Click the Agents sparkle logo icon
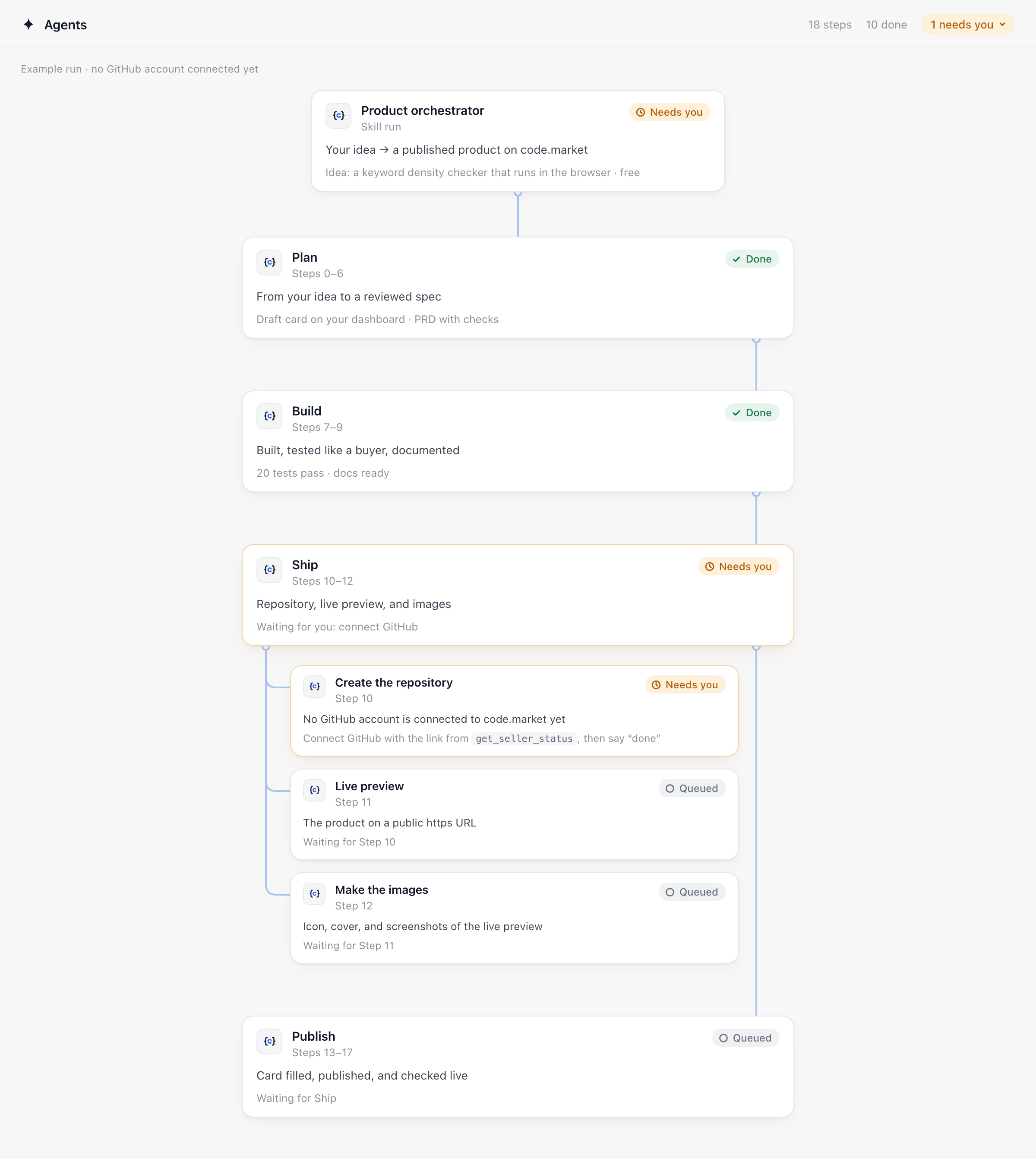1036x1159 pixels. [28, 25]
